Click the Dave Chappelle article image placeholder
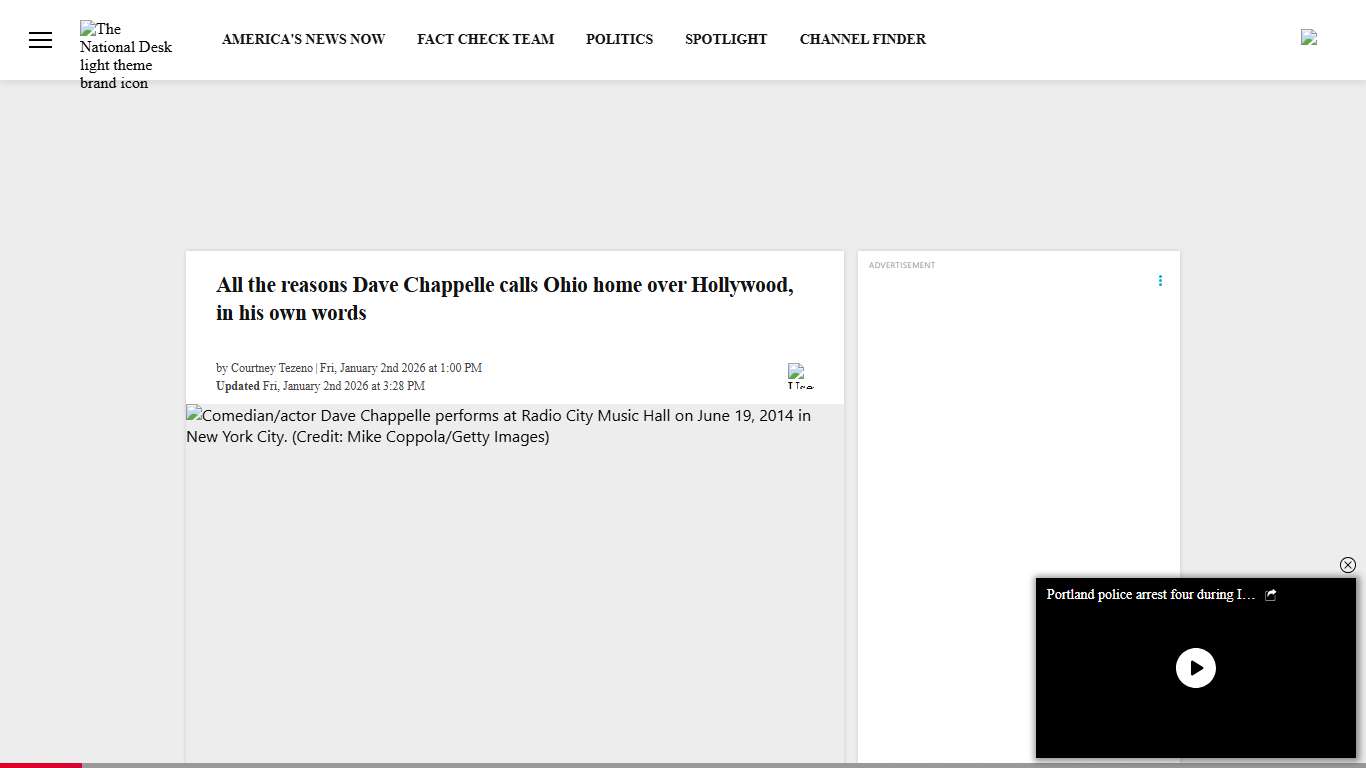The width and height of the screenshot is (1366, 768). click(x=498, y=426)
